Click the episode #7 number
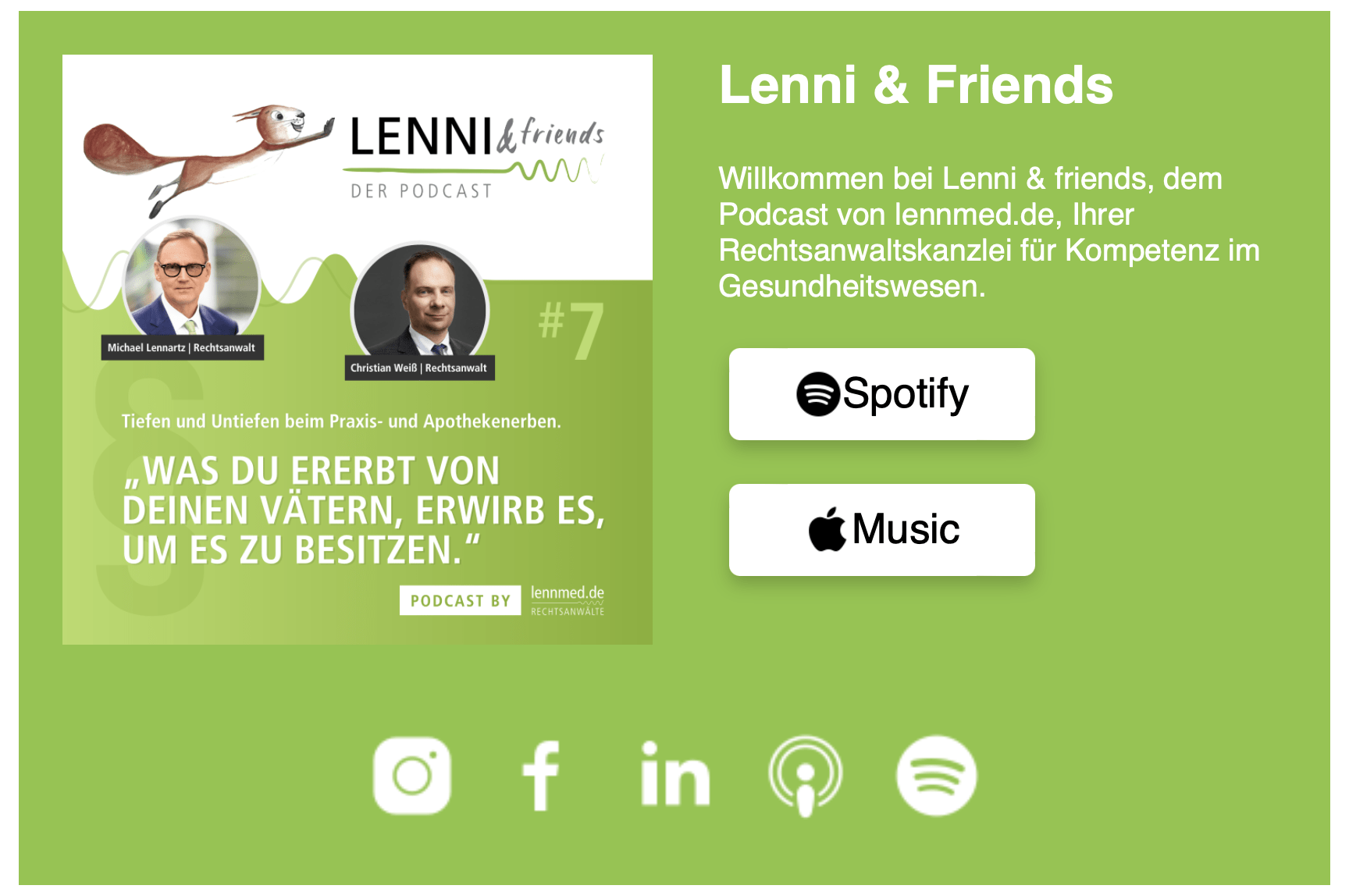Viewport: 1349px width, 896px height. point(571,329)
